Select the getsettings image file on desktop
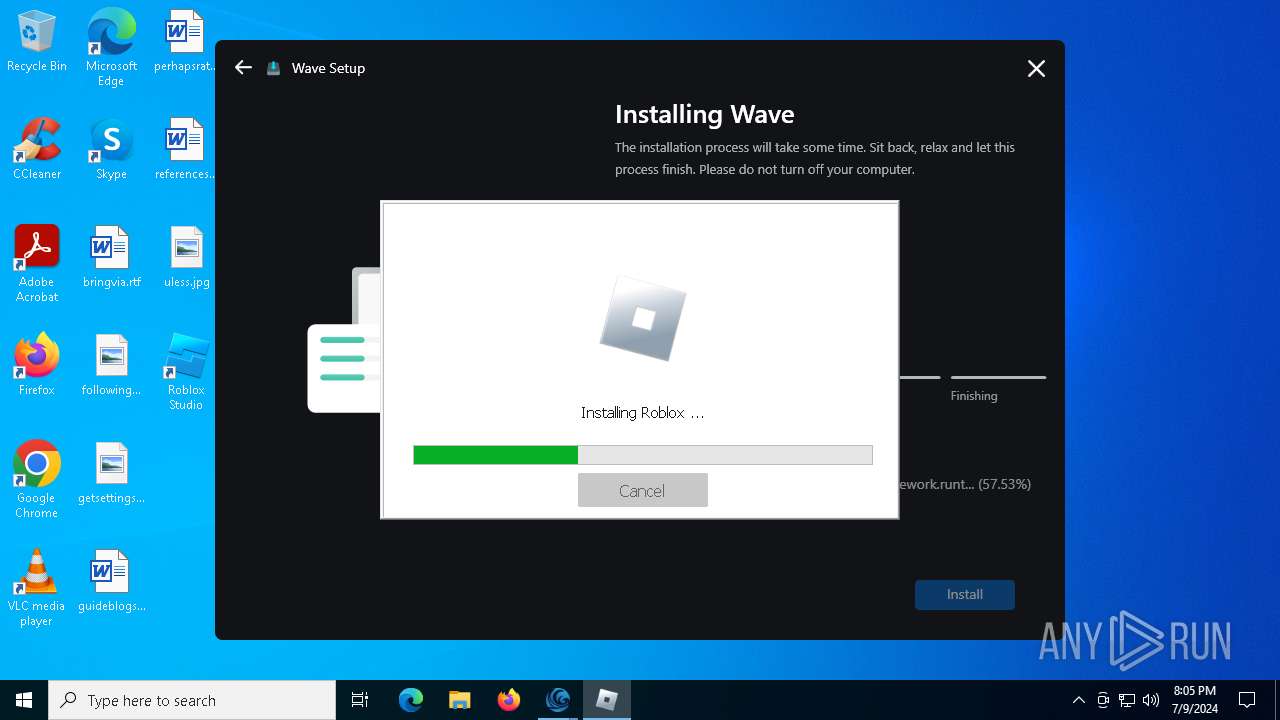 tap(111, 473)
